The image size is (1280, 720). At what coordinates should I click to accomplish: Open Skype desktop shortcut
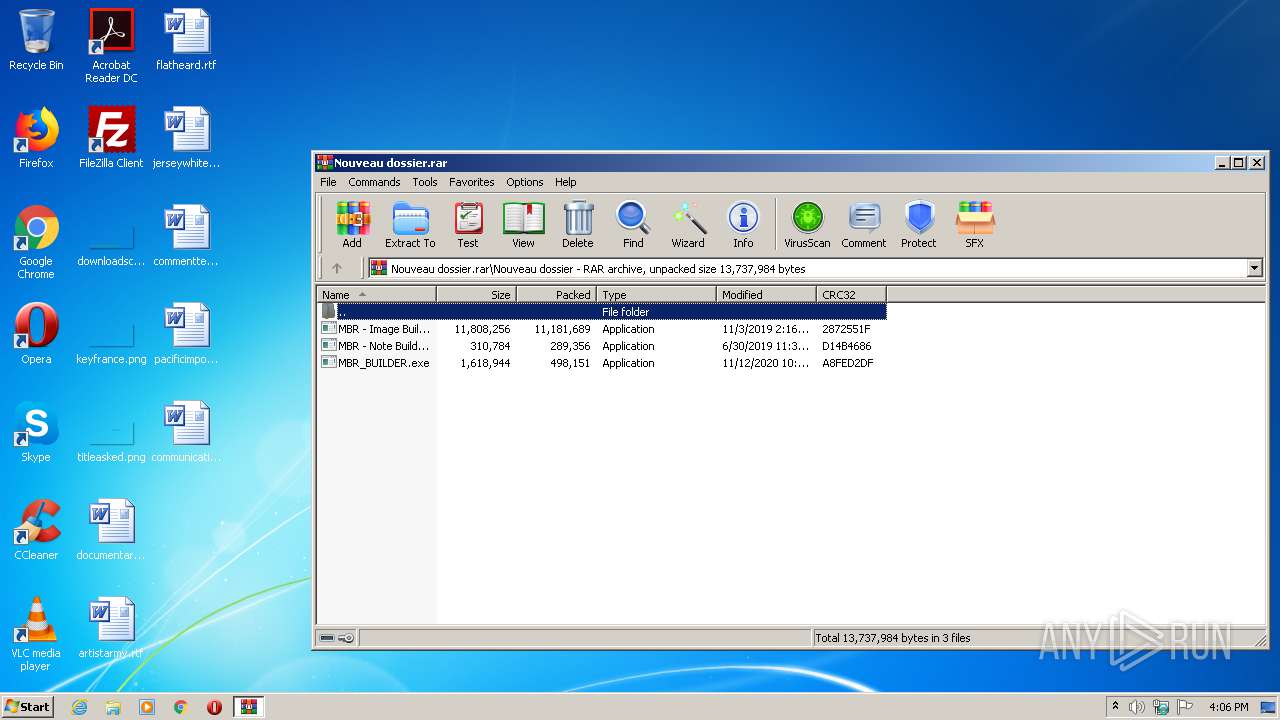coord(36,432)
